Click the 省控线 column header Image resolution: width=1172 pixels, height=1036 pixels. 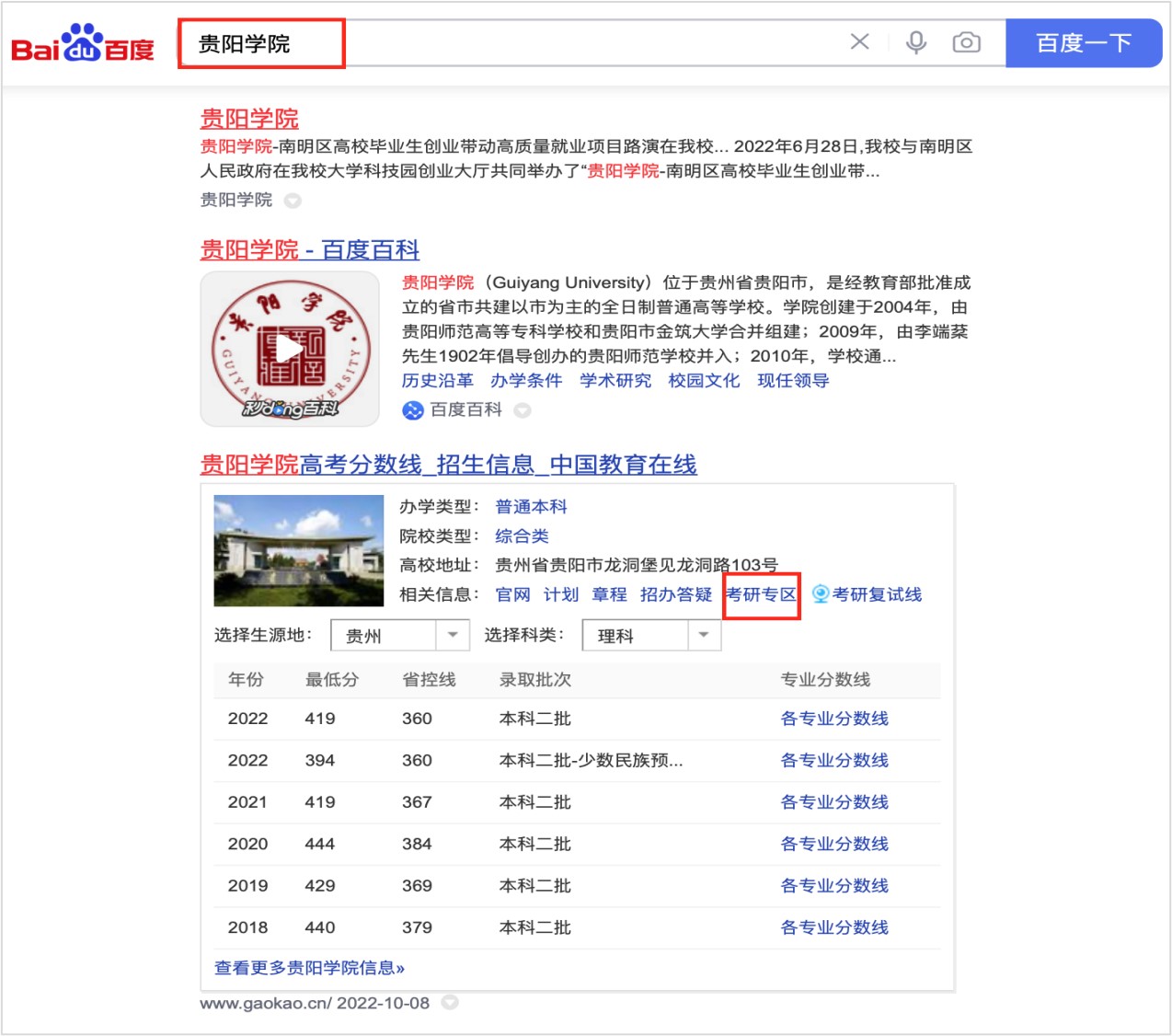[429, 680]
